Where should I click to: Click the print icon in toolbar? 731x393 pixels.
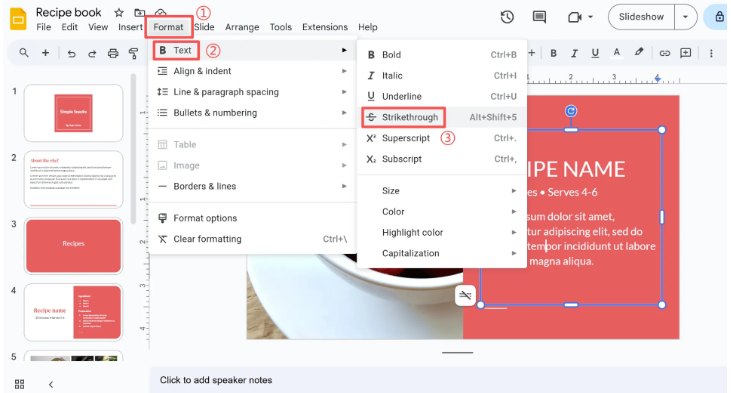(113, 53)
